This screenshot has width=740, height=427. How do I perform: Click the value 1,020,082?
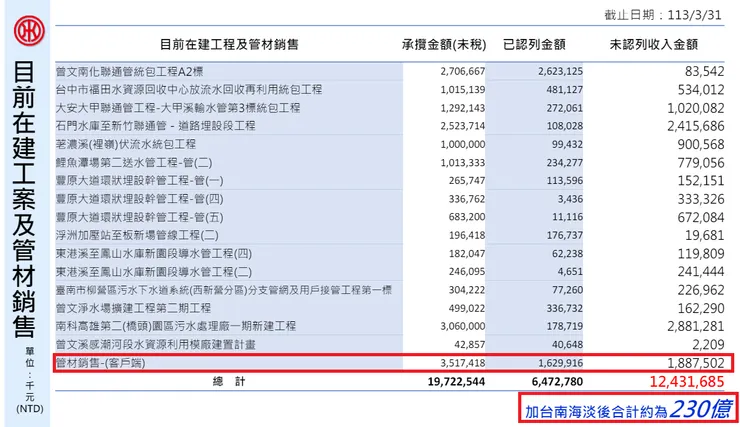click(696, 108)
